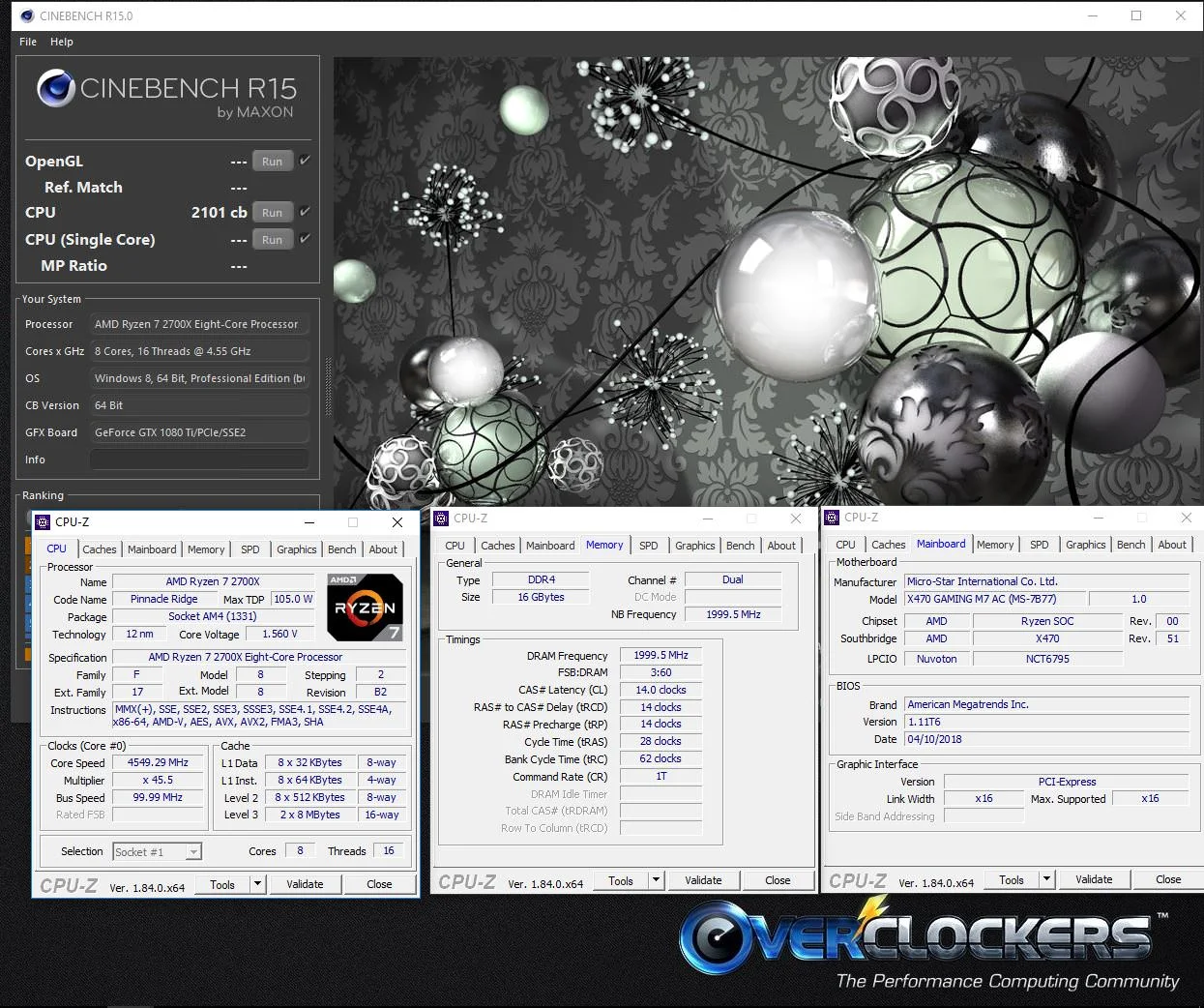Open the File menu in Cinebench
Screen dimensions: 1204x1008
(x=28, y=42)
